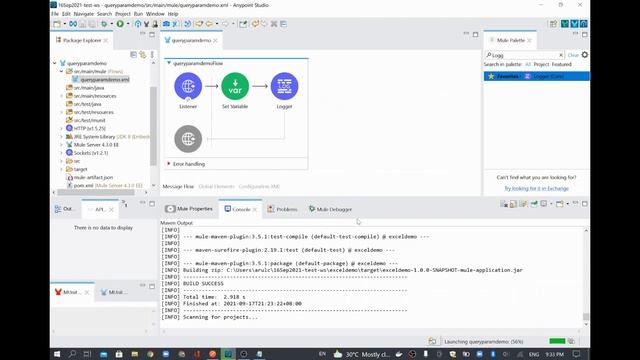
Task: Open the Package Explorer view menu
Action: pyautogui.click(x=152, y=55)
